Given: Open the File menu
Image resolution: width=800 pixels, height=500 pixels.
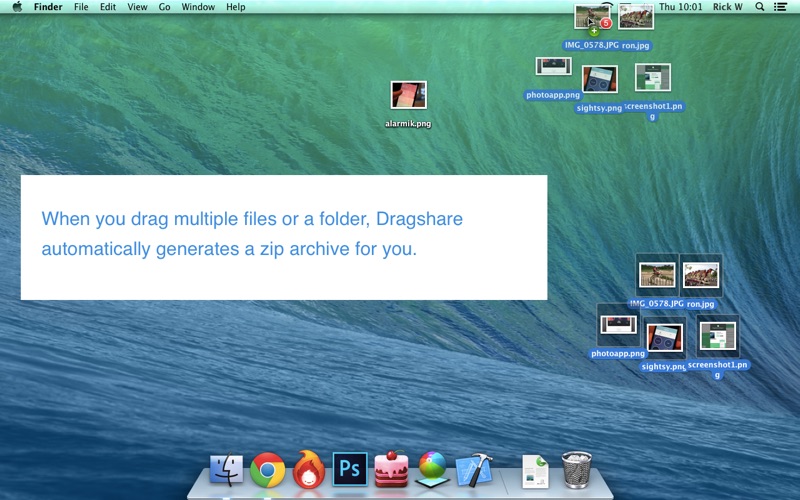Looking at the screenshot, I should click(x=81, y=7).
